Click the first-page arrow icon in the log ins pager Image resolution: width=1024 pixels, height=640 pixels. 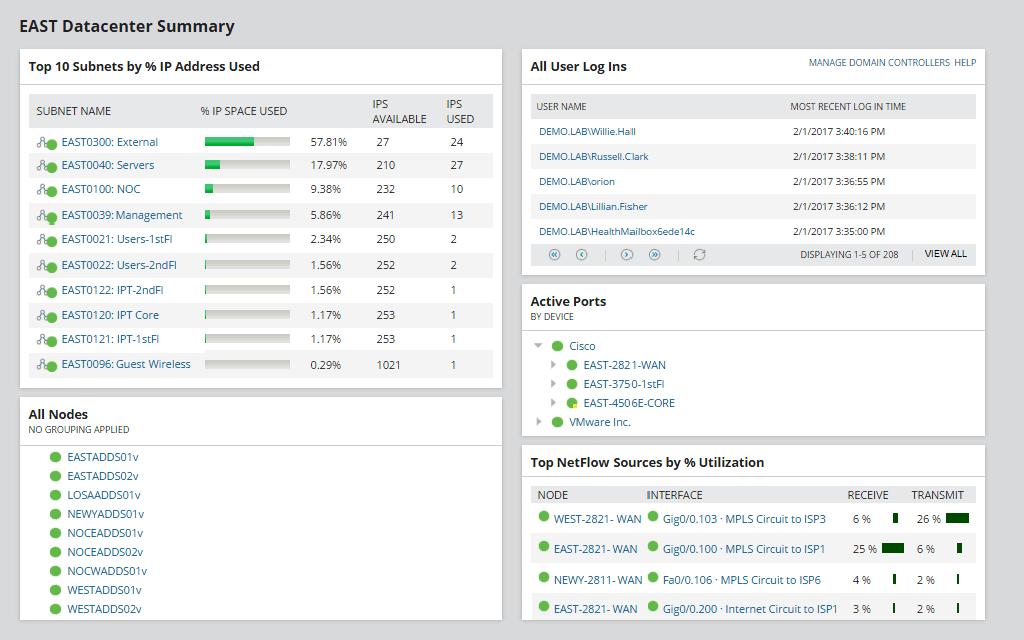tap(554, 255)
